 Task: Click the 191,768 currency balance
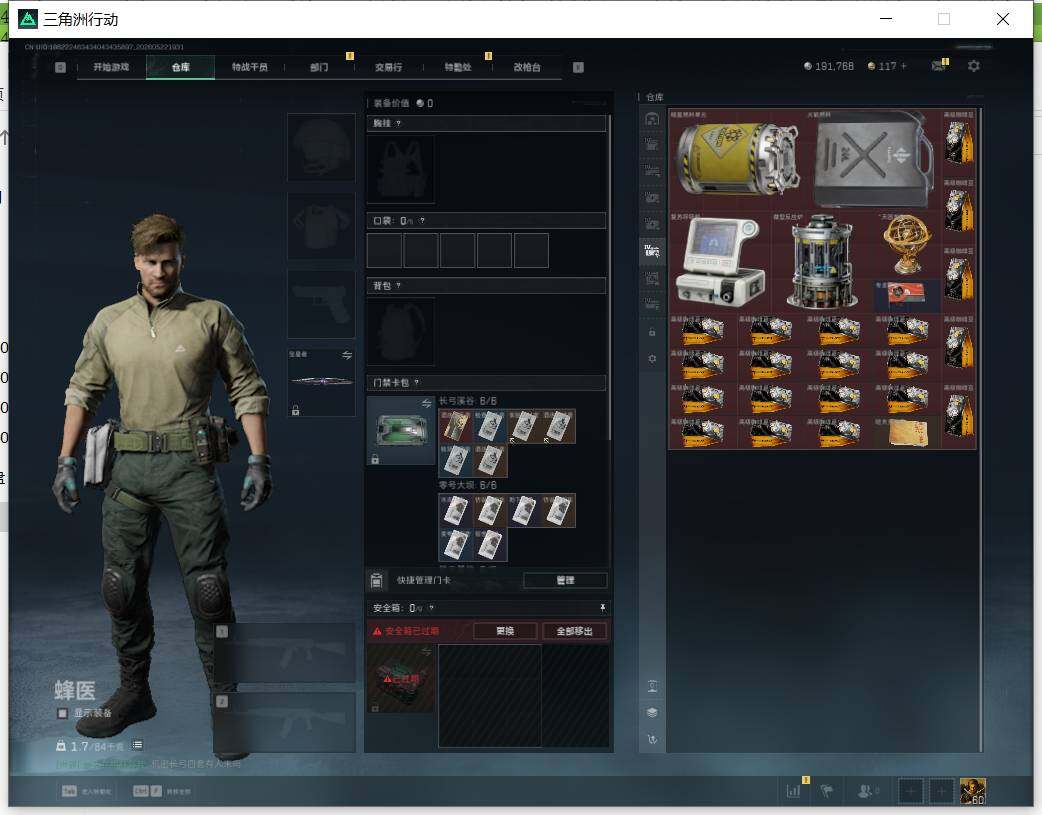click(x=829, y=66)
